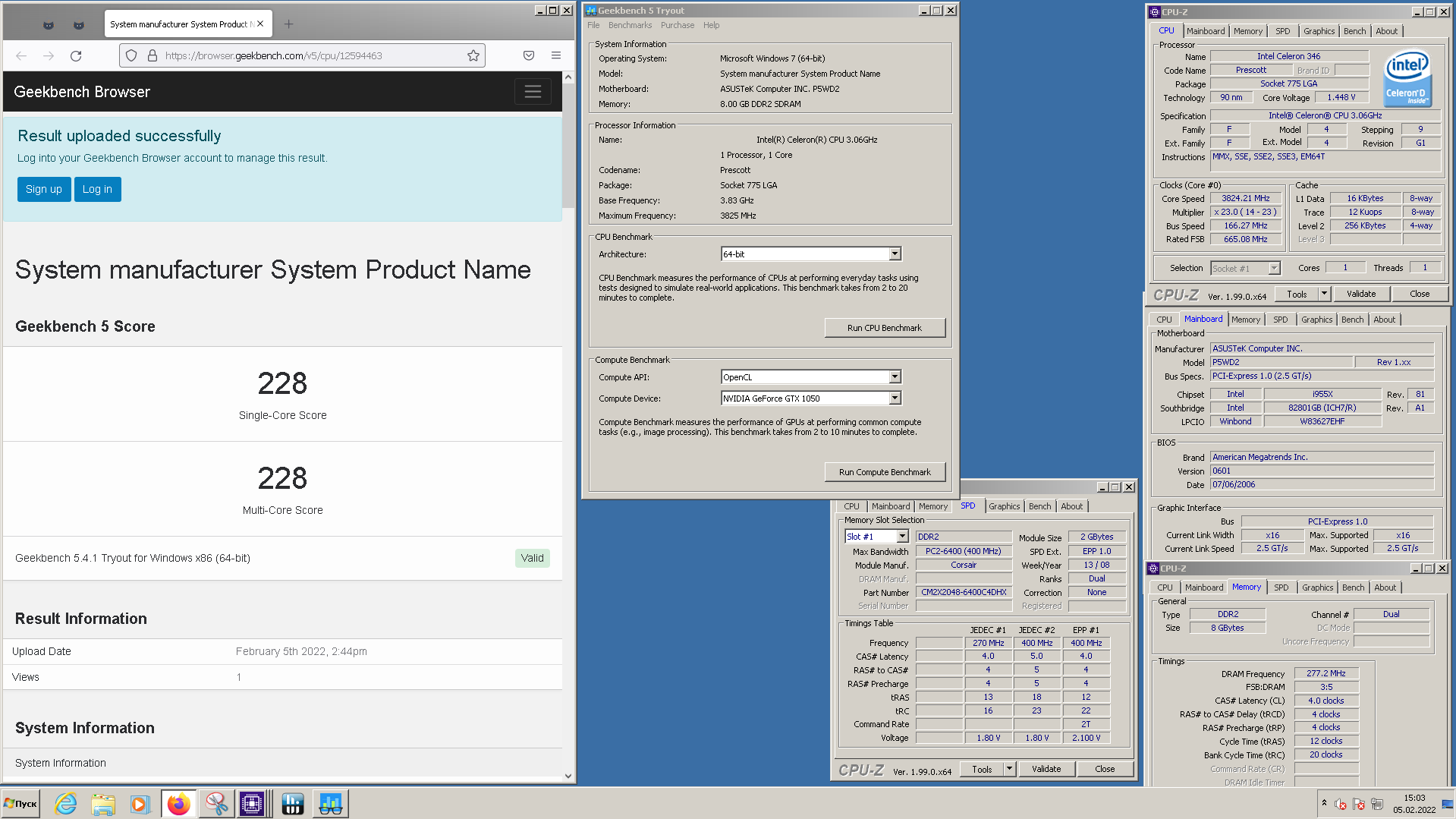The image size is (1456, 819).
Task: Click the network tray icon
Action: 1377,804
